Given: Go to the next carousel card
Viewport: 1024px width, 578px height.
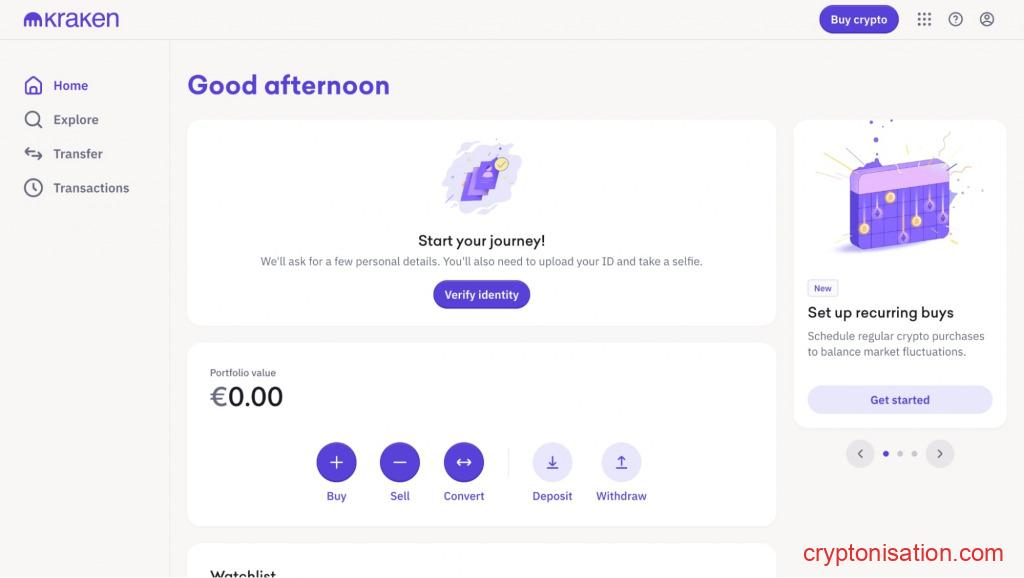Looking at the screenshot, I should 939,454.
